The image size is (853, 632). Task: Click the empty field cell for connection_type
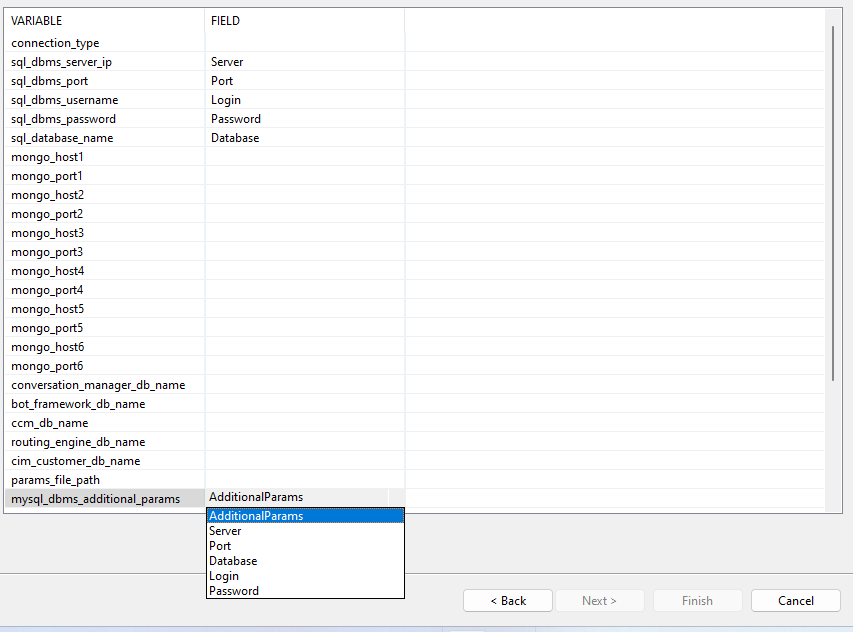click(304, 43)
